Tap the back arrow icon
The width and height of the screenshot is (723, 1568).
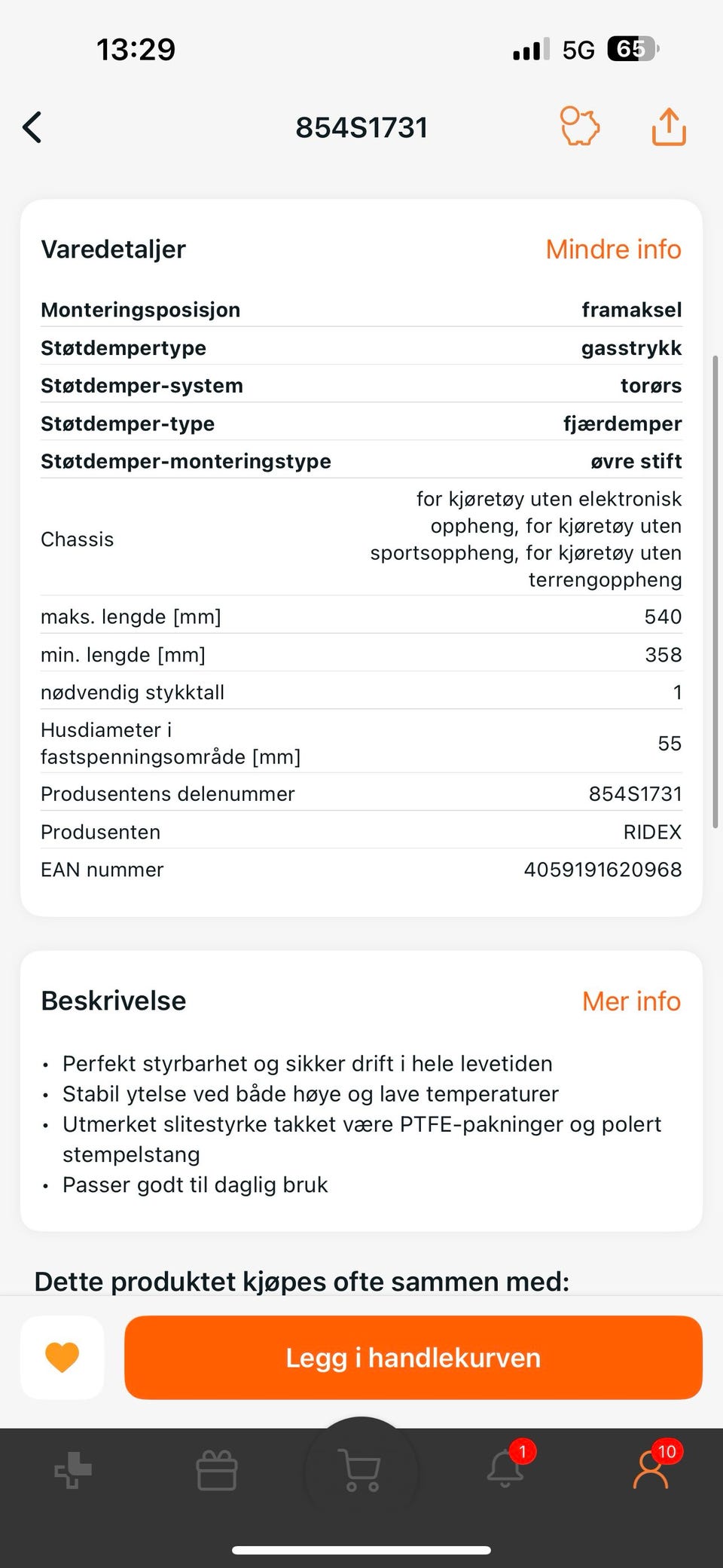pos(32,127)
